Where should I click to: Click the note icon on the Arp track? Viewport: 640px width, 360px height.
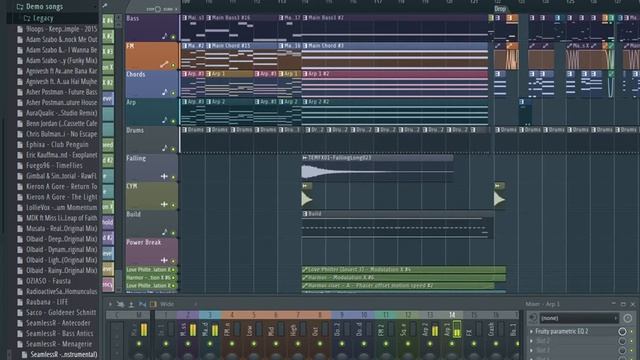(164, 120)
